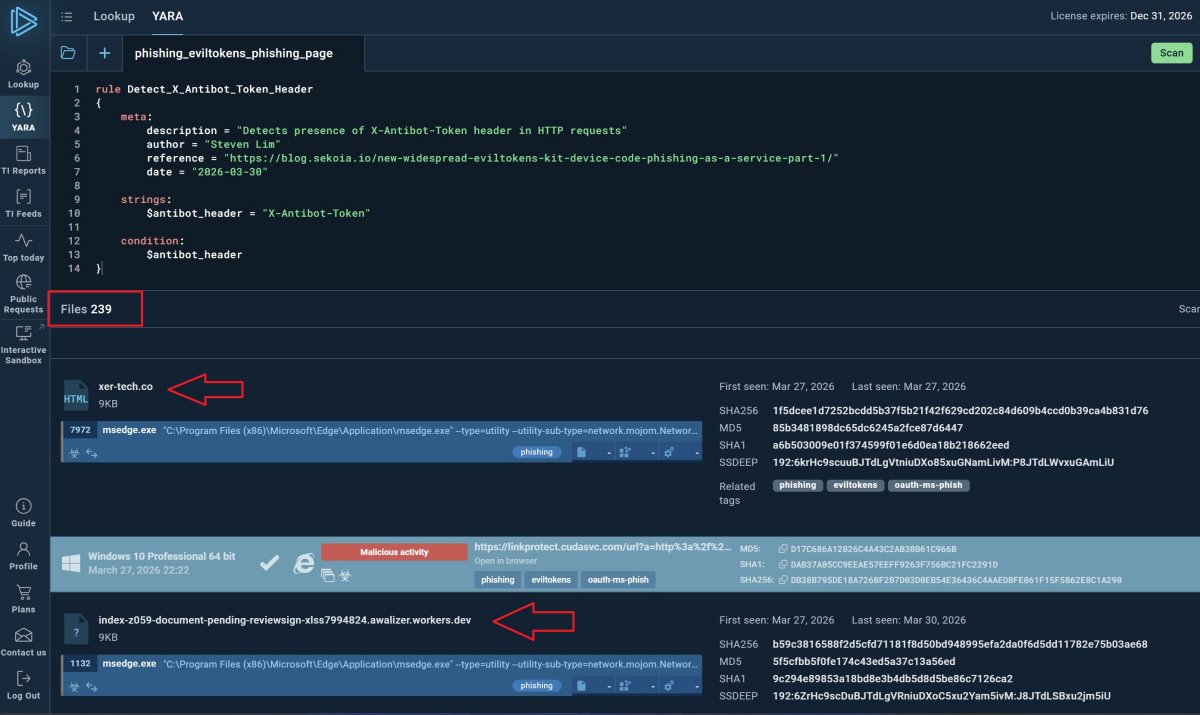The width and height of the screenshot is (1200, 715).
Task: Run the Scan button
Action: 1172,53
